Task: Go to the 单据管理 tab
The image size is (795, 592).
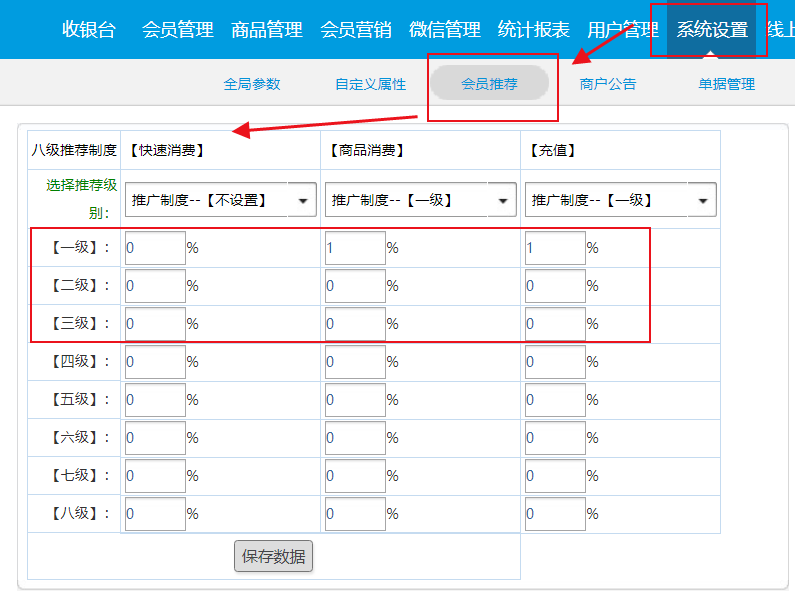Action: click(x=726, y=84)
